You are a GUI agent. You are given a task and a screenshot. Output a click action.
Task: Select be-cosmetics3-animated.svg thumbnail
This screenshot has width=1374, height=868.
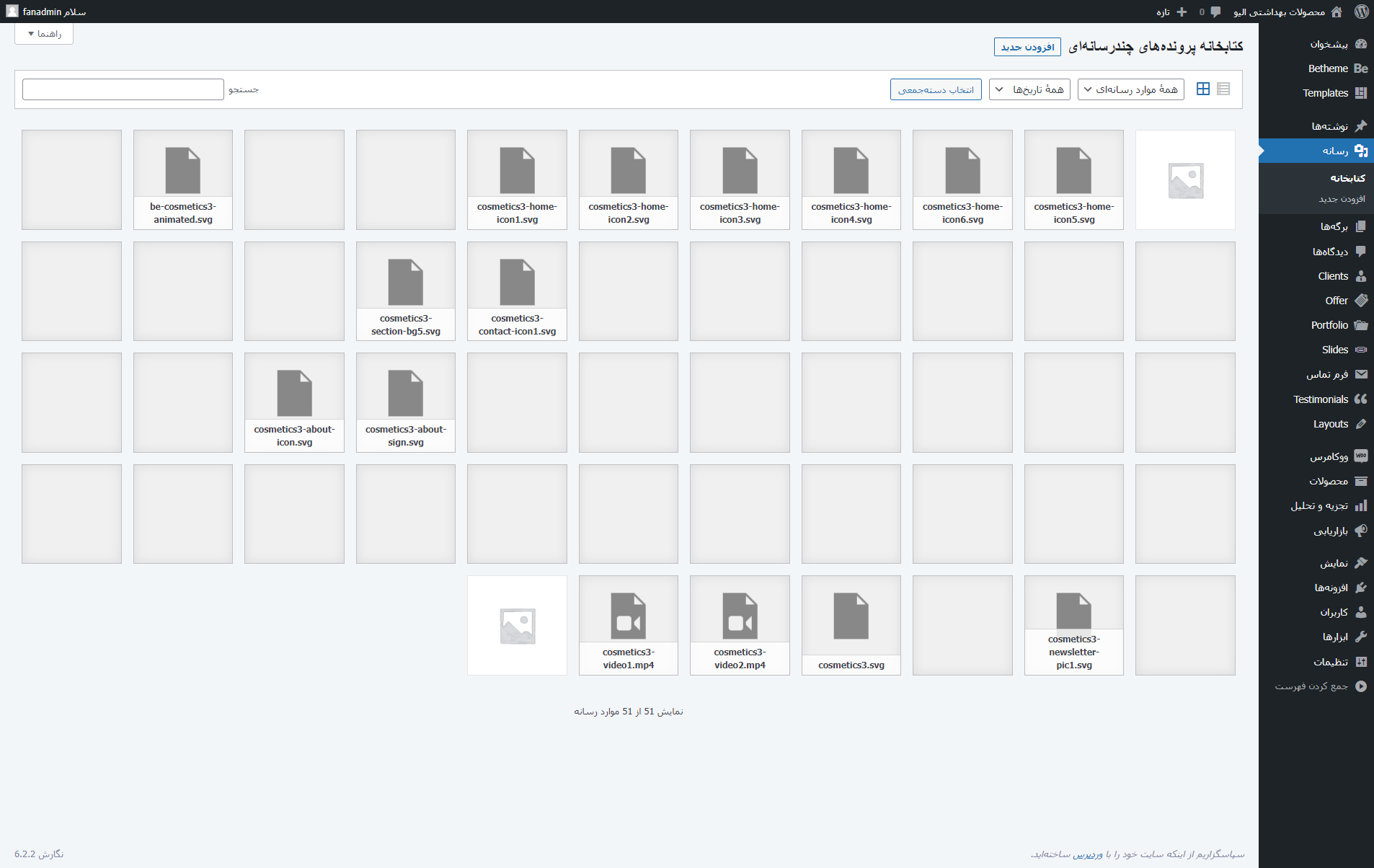[183, 180]
